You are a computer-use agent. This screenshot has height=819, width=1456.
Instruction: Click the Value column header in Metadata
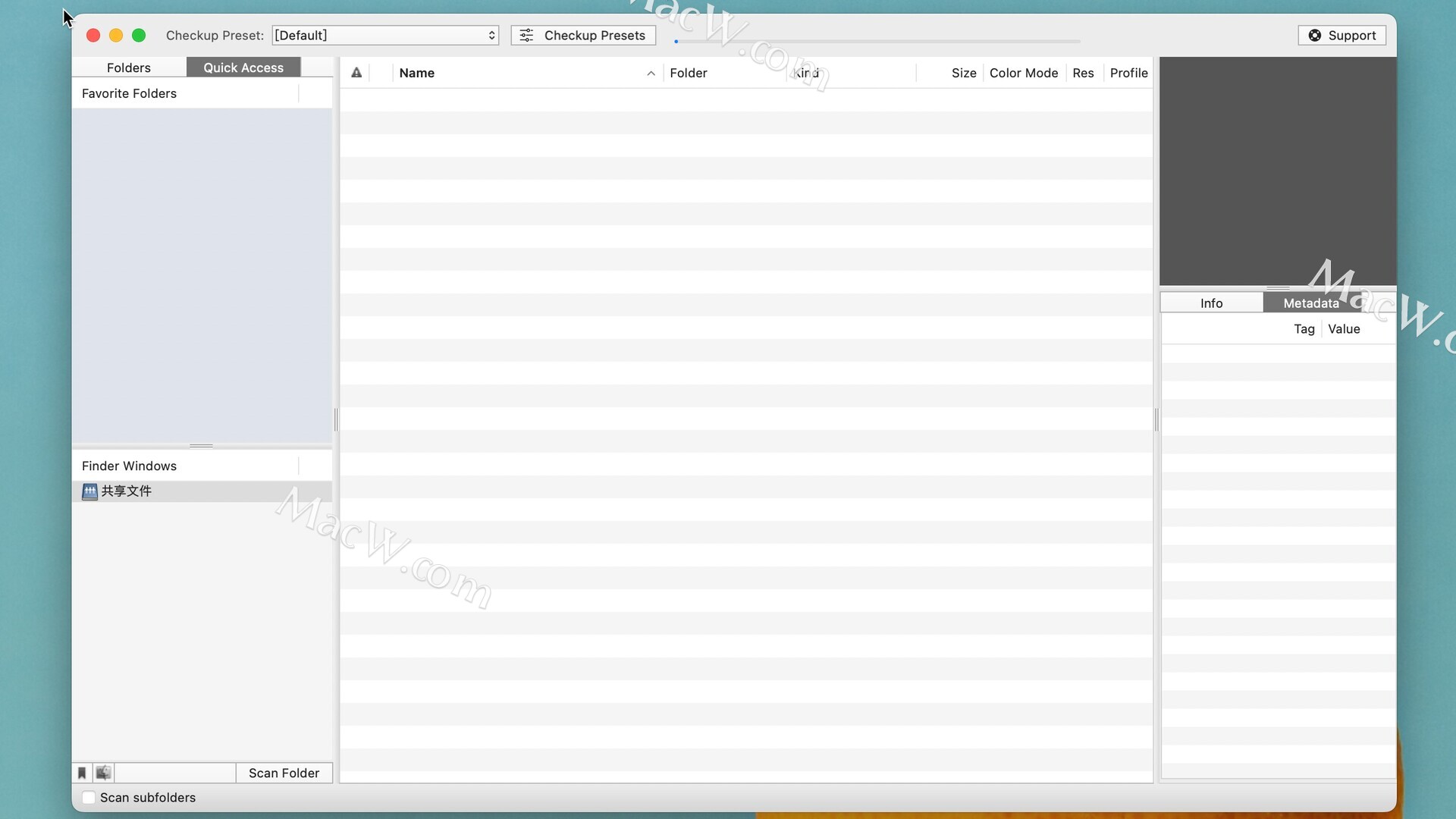click(1344, 329)
